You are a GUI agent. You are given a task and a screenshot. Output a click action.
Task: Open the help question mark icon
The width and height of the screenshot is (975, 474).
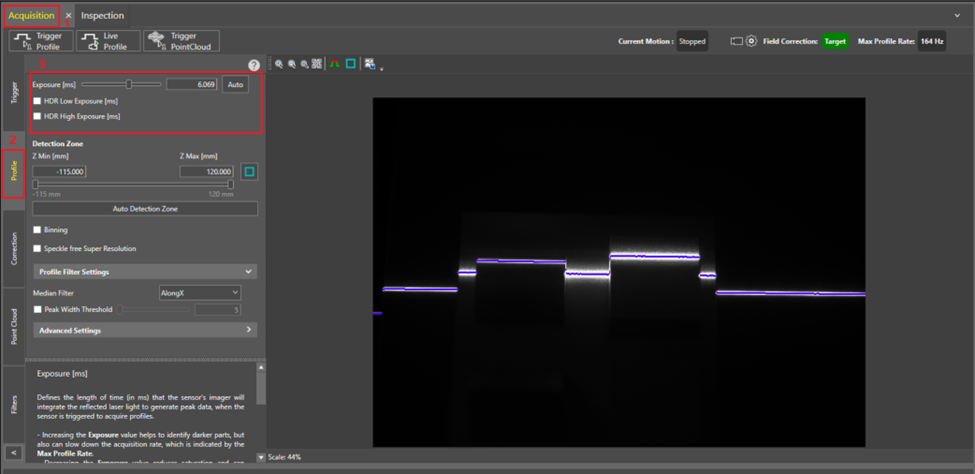click(x=254, y=65)
